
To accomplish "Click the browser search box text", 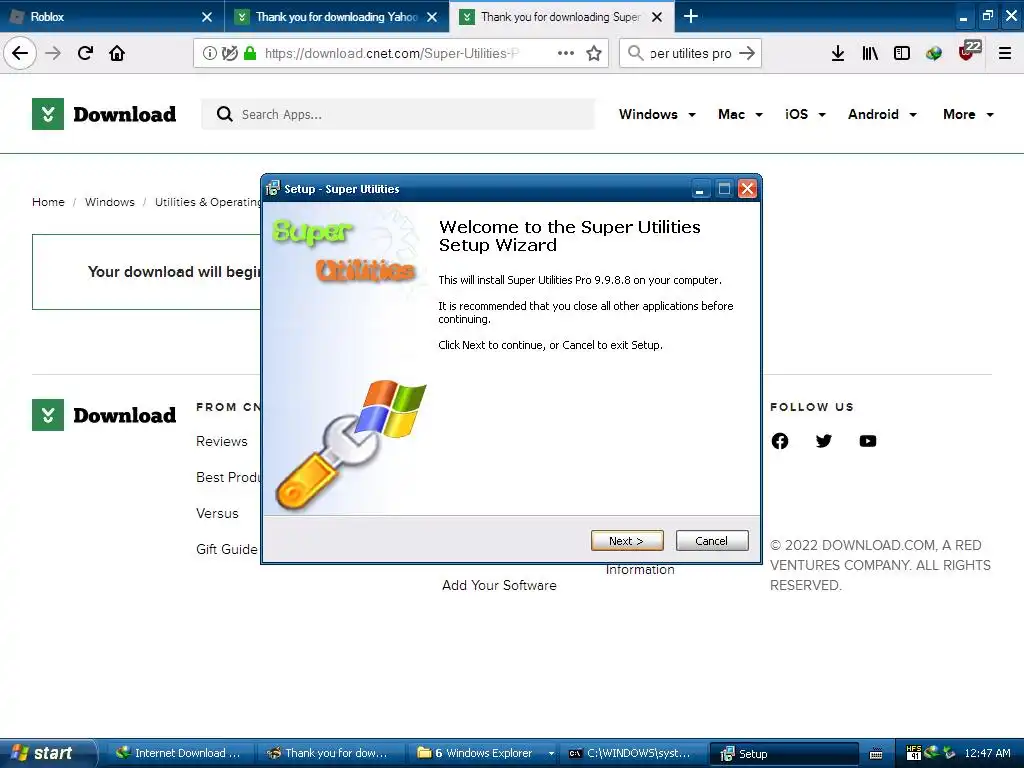I will [690, 54].
